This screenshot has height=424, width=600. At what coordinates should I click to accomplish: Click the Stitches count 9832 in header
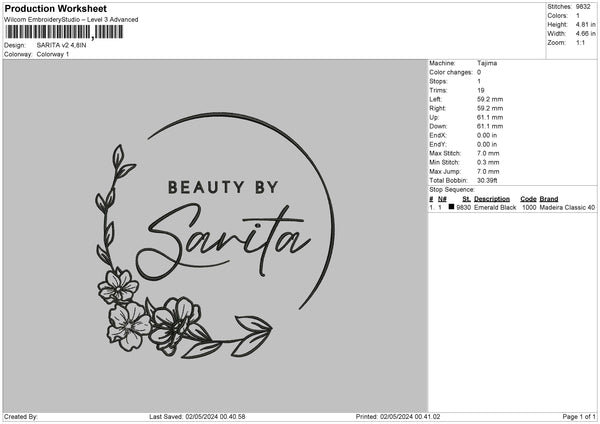point(585,6)
